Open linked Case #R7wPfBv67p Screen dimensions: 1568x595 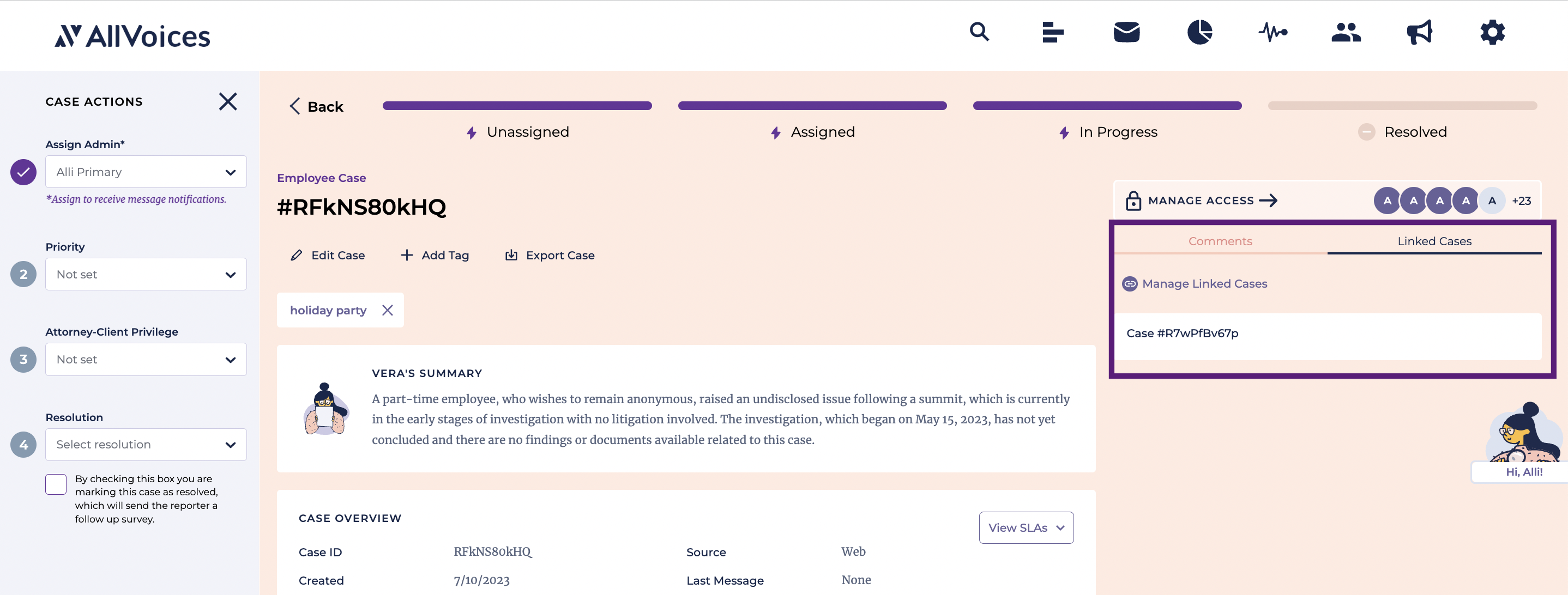(x=1183, y=333)
